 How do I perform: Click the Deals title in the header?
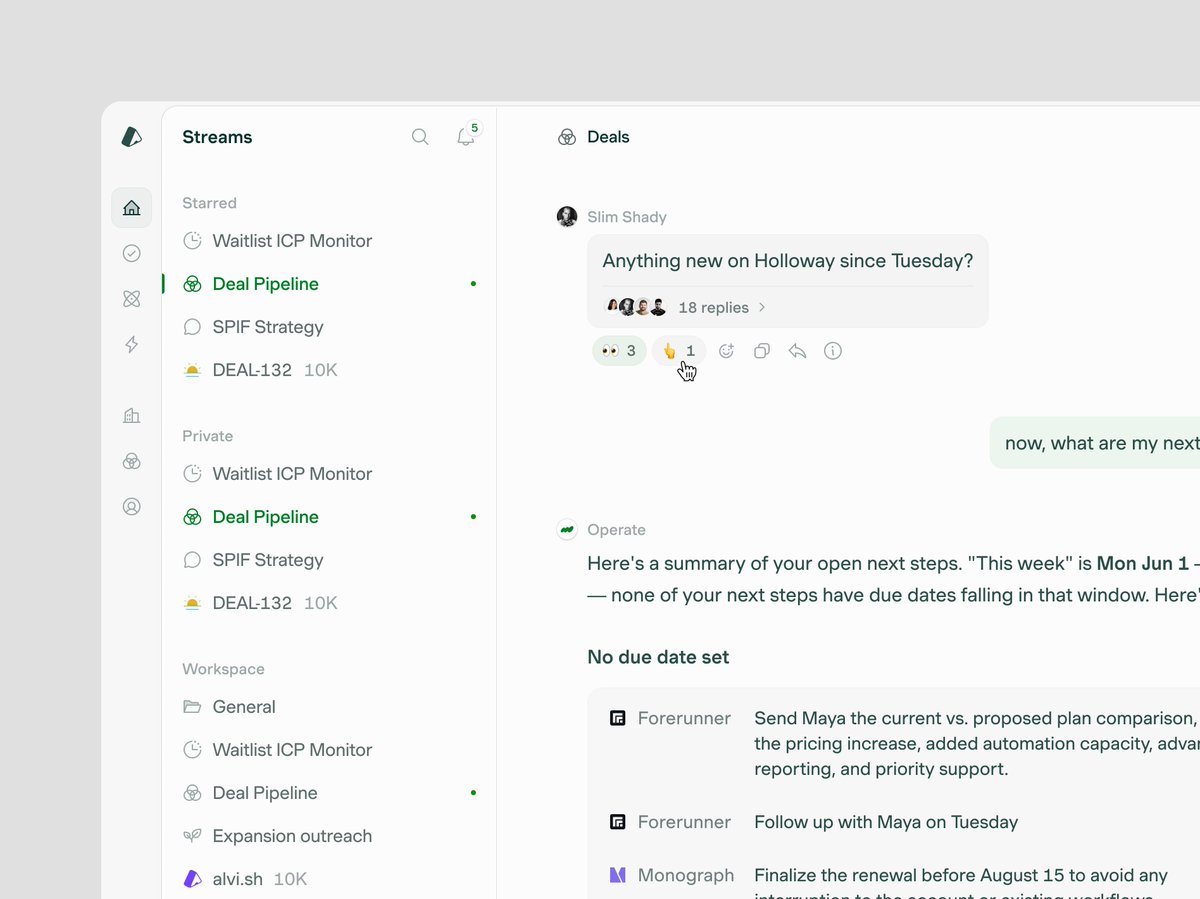point(608,137)
